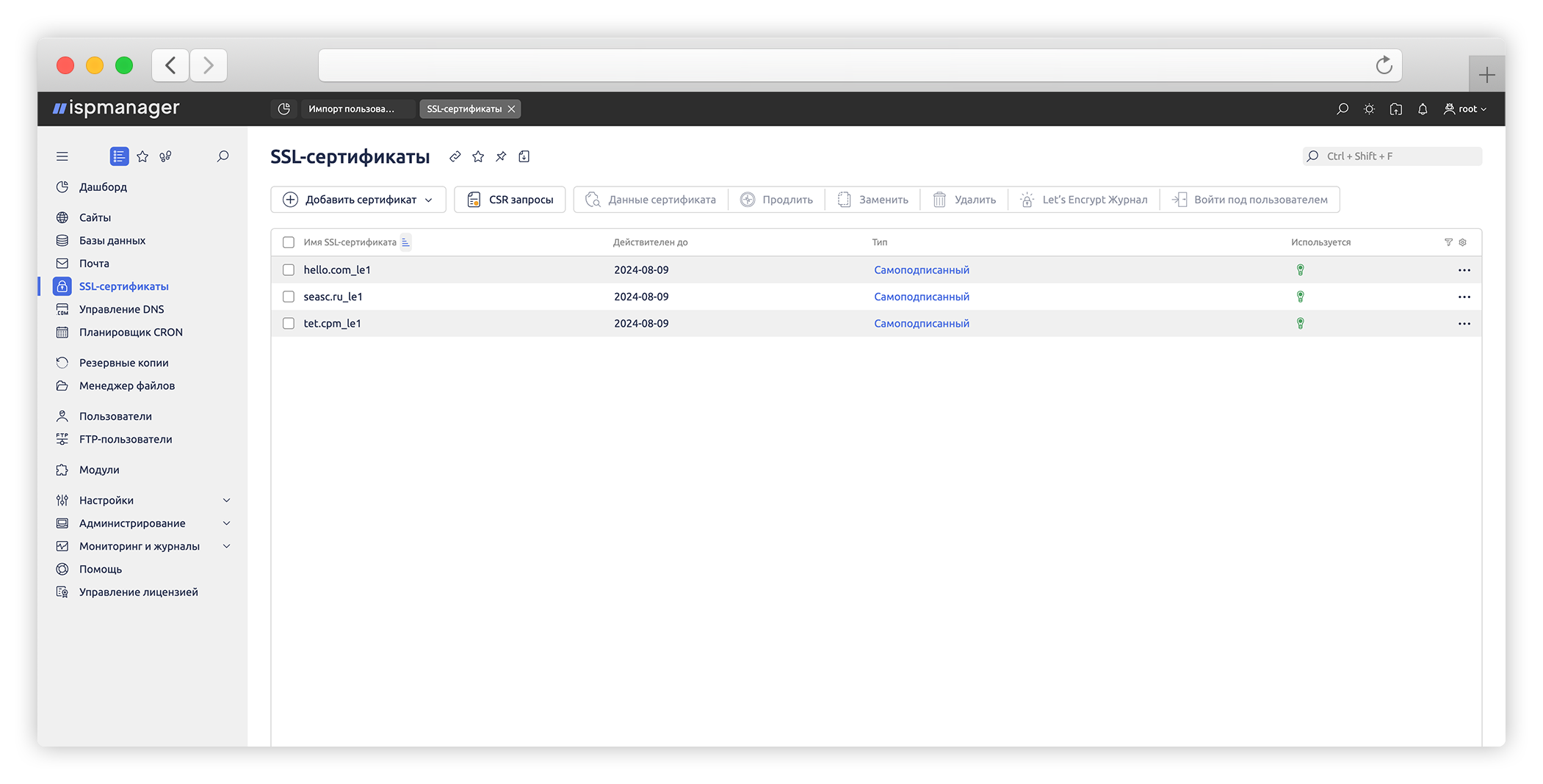Click Самоподписанный link for seasc.ru_le1

click(x=921, y=297)
